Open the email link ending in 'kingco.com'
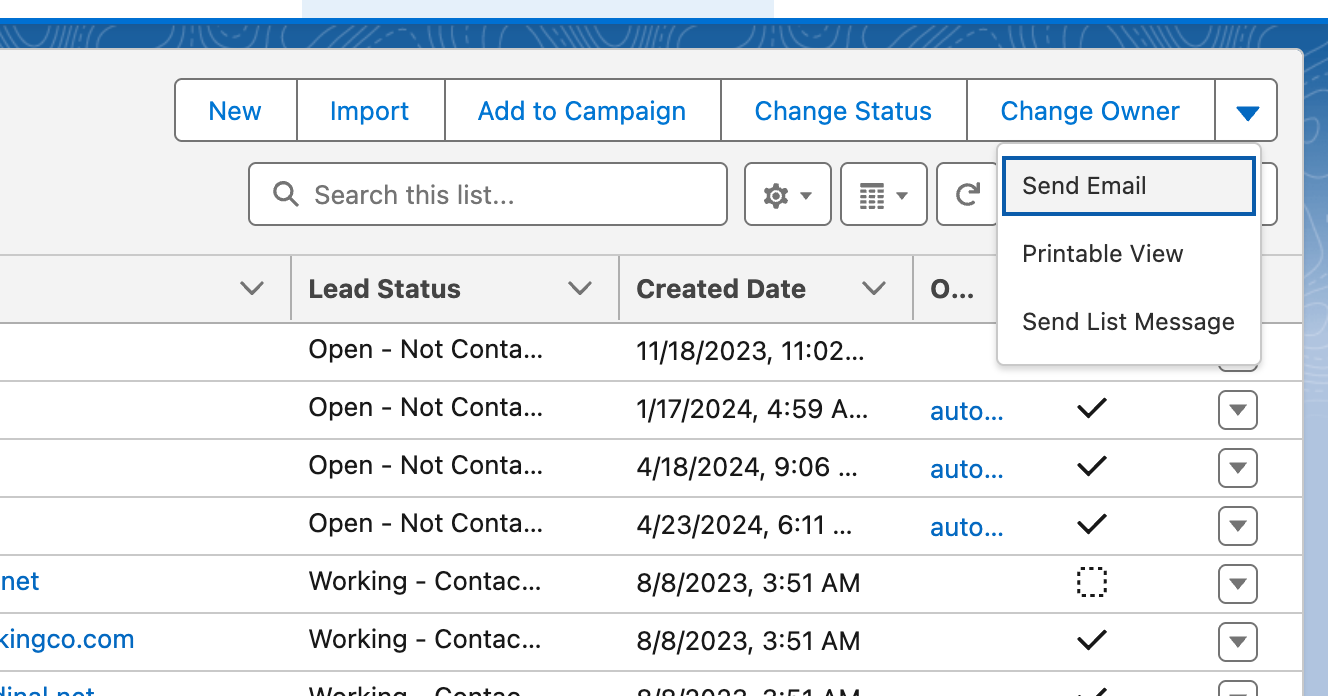 (x=67, y=640)
